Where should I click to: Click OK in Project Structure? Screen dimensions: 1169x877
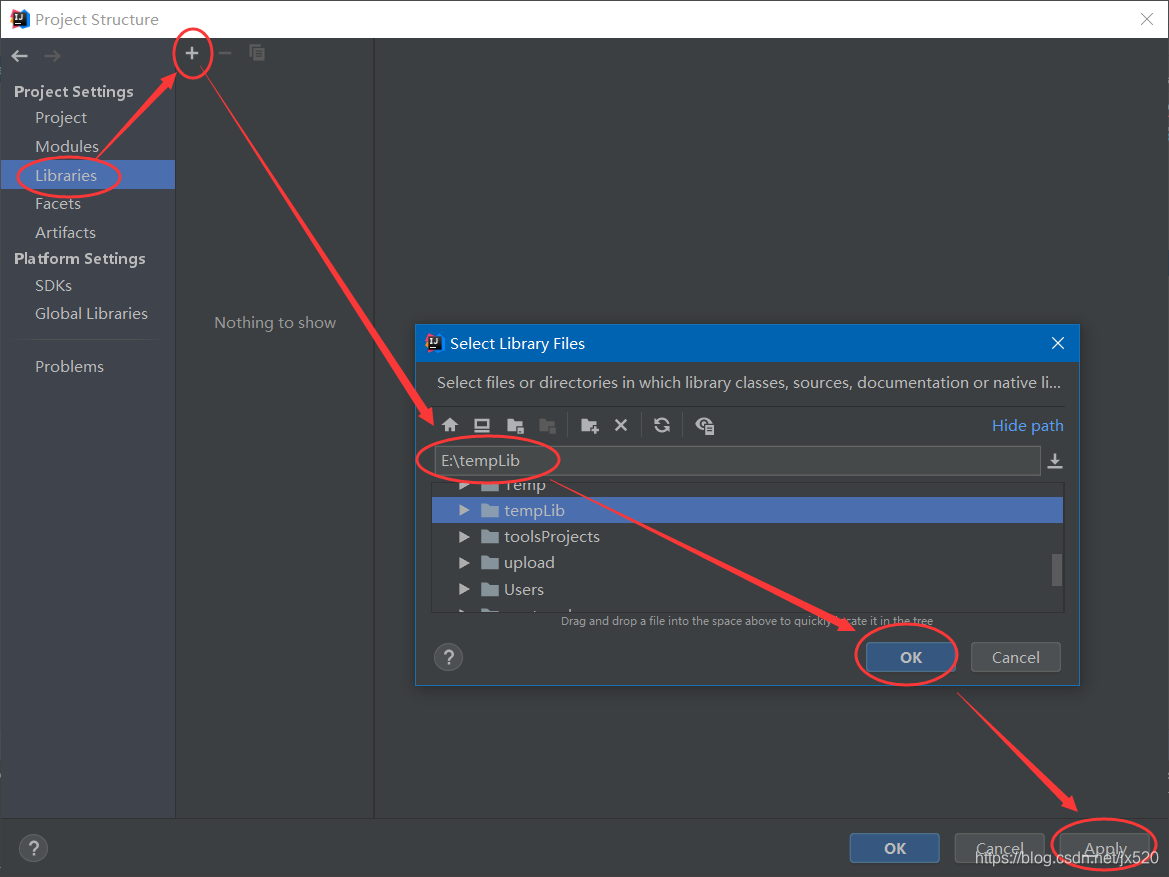point(895,848)
